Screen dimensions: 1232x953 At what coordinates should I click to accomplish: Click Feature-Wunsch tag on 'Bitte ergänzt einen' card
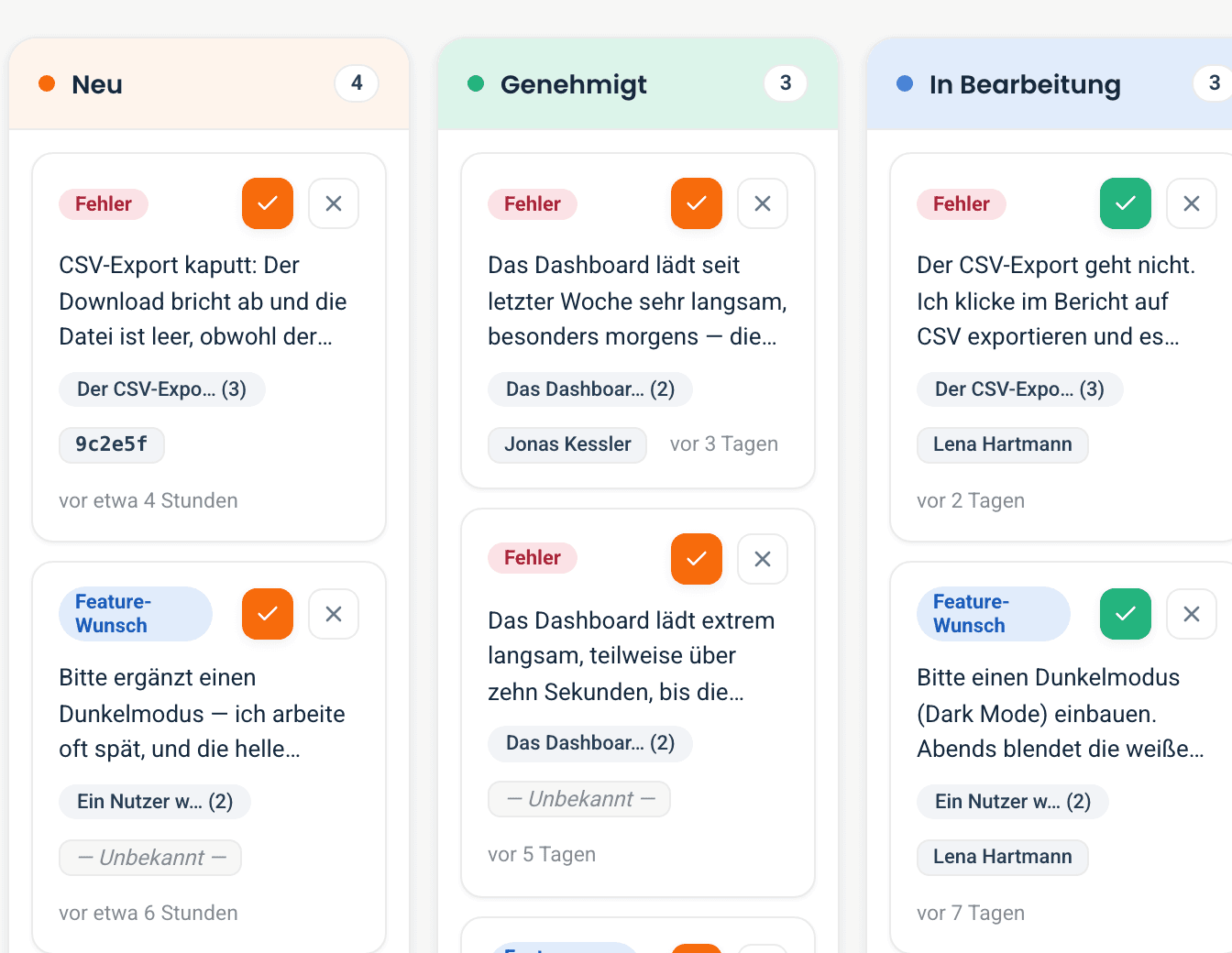point(136,614)
